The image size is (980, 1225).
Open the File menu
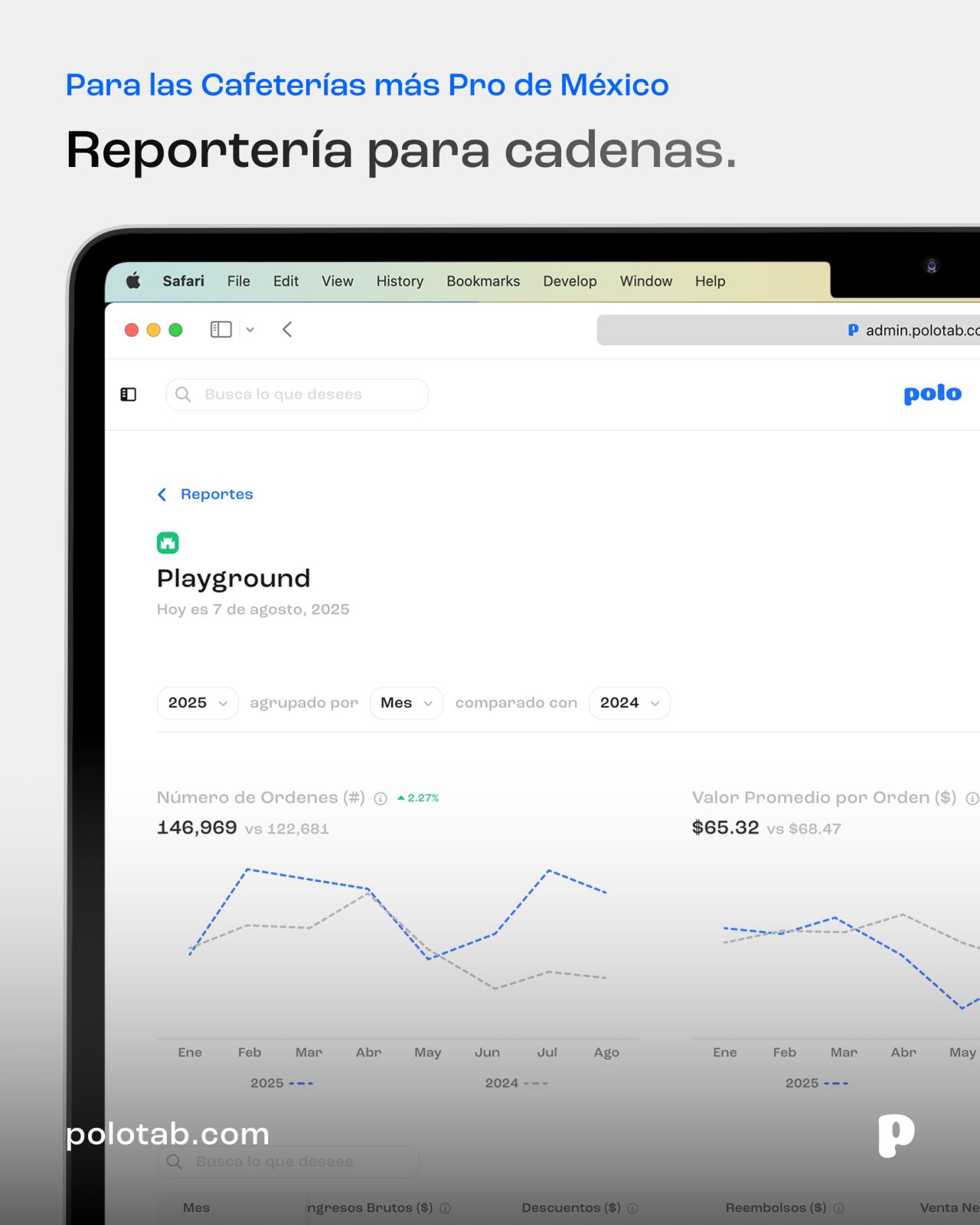coord(238,281)
